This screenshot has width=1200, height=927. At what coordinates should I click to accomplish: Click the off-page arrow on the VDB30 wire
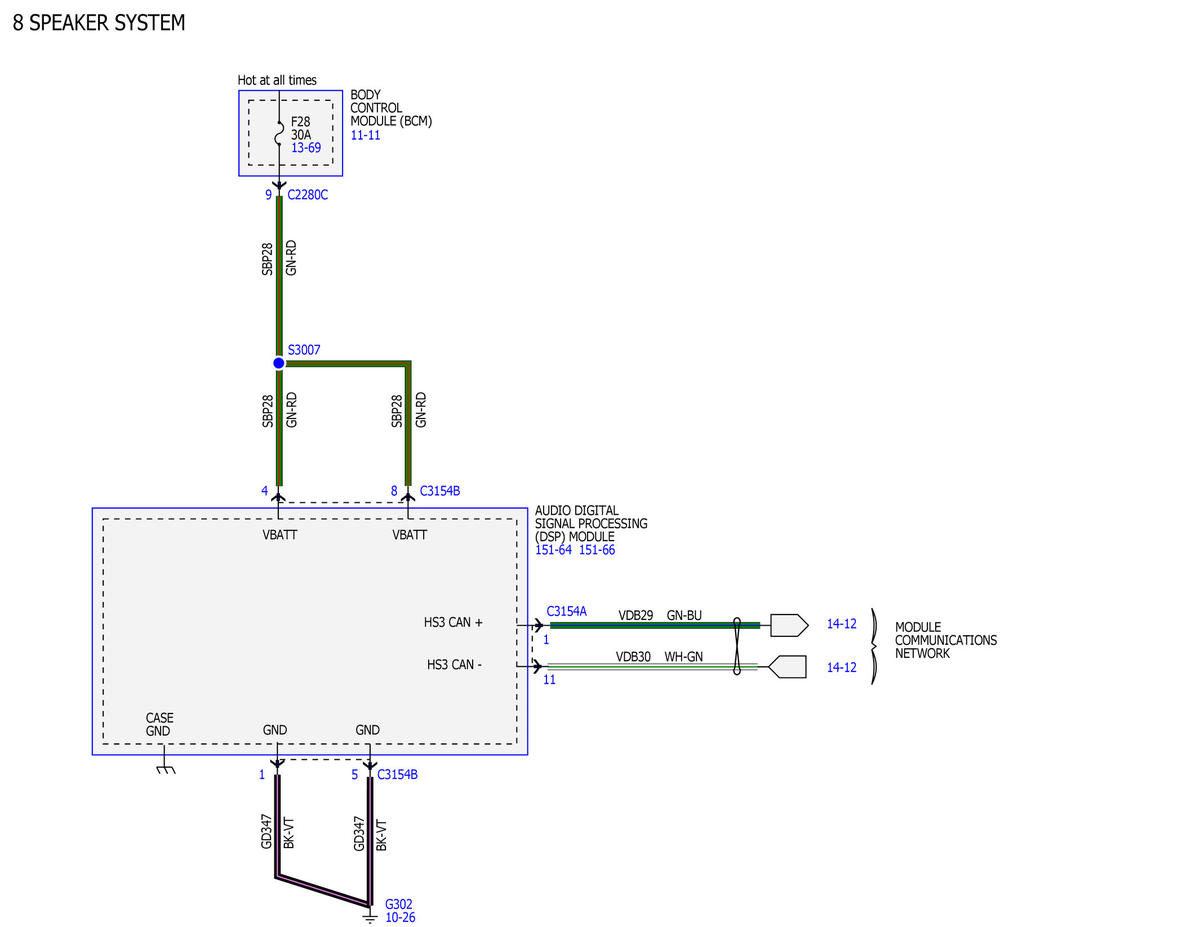(788, 667)
